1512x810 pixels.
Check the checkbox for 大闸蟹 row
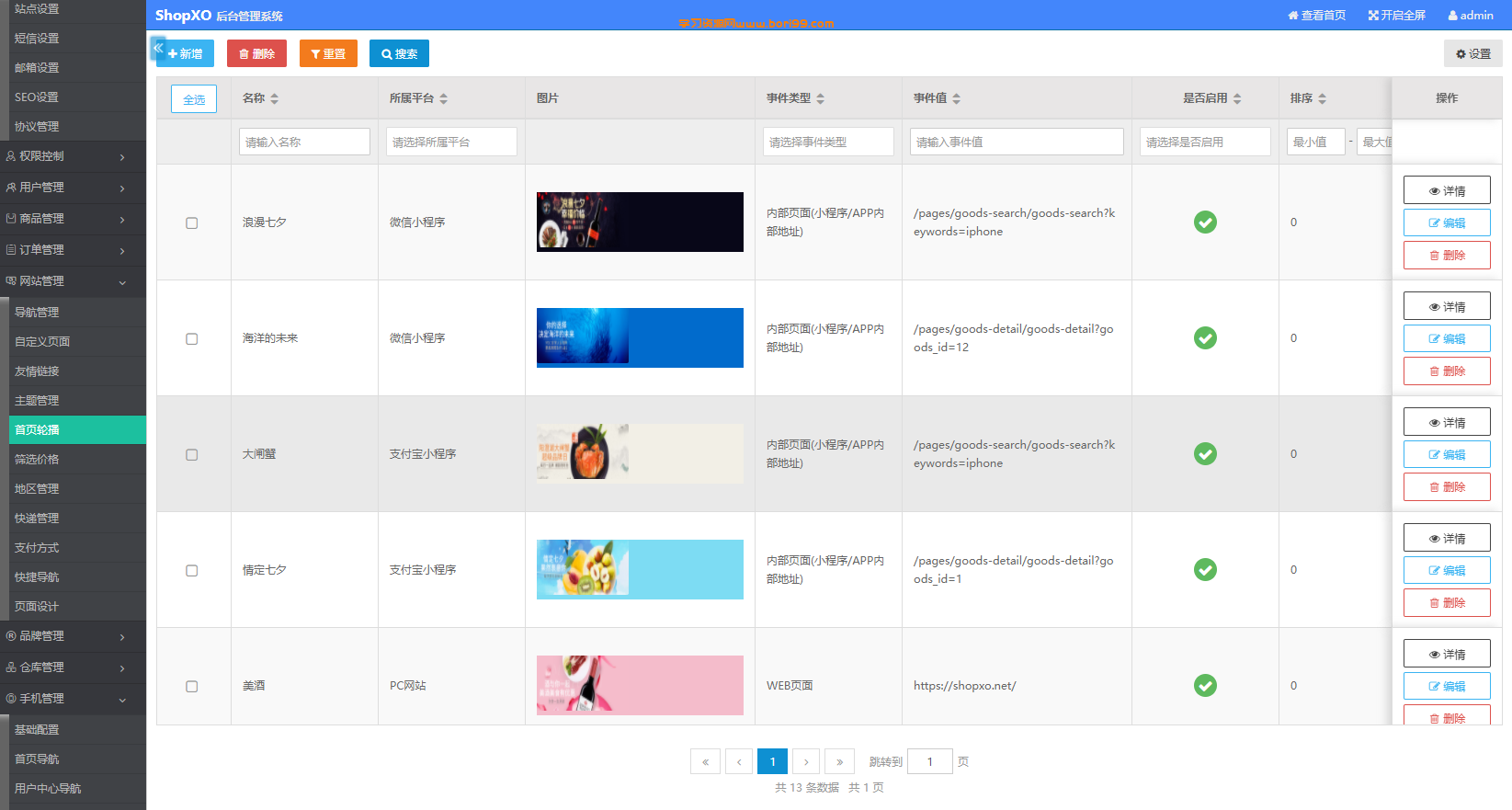(192, 454)
